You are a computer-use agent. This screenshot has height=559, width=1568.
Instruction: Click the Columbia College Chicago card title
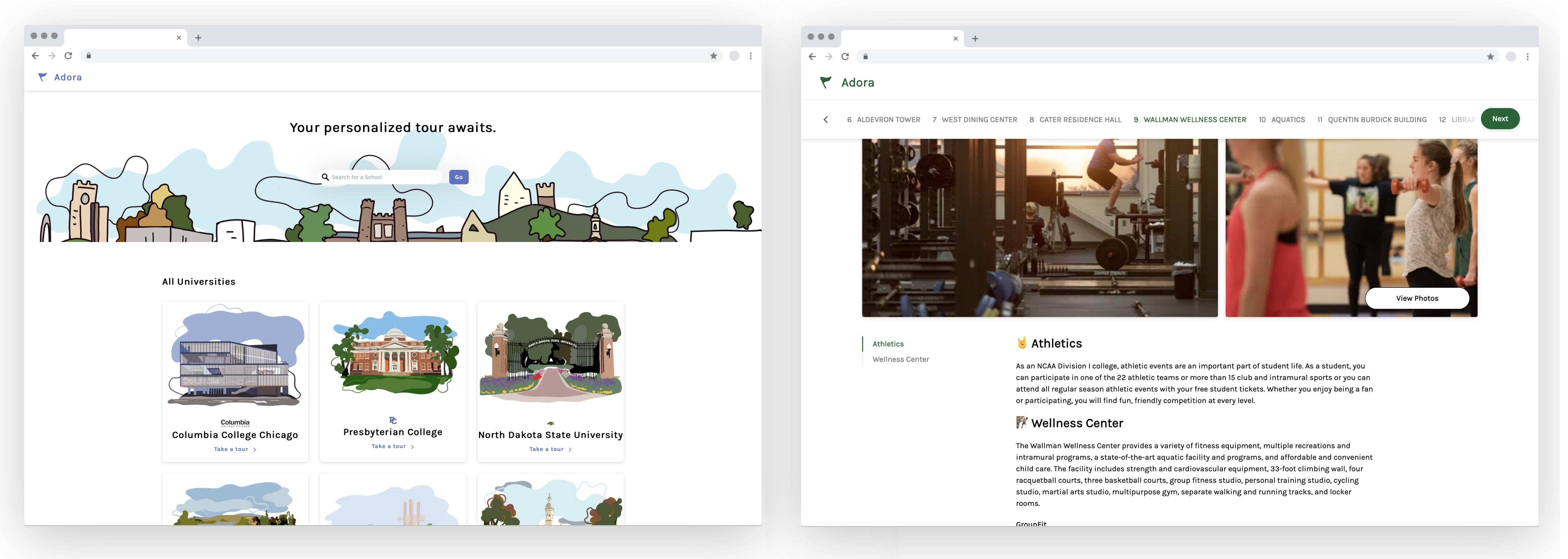coord(235,435)
